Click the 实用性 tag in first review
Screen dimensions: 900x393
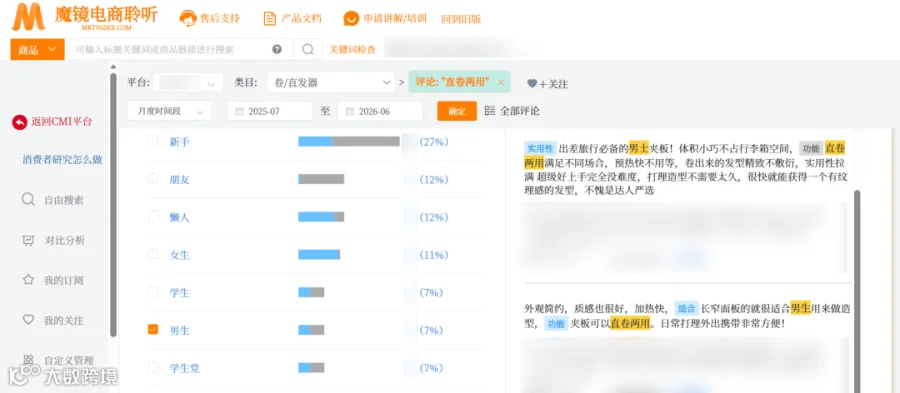pos(540,148)
